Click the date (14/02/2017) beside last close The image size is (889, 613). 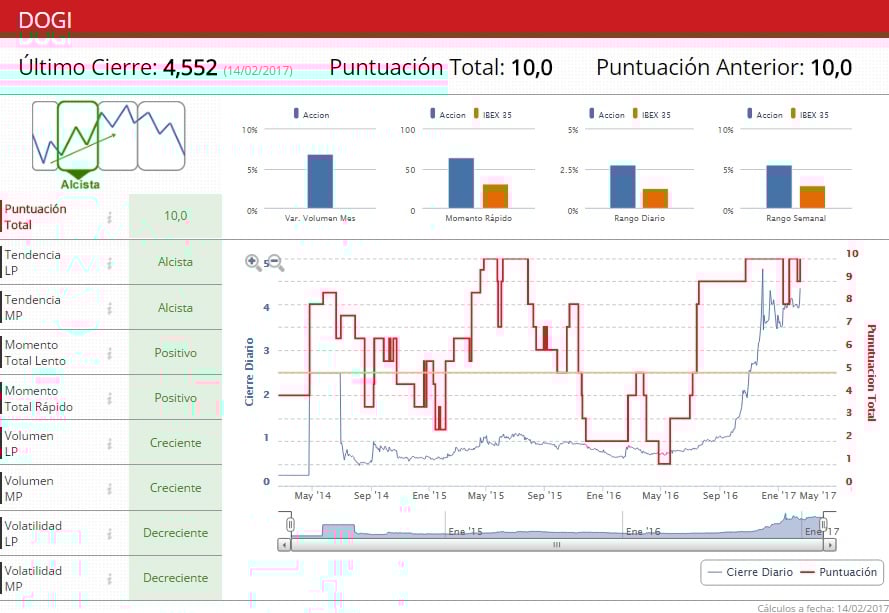pos(258,71)
